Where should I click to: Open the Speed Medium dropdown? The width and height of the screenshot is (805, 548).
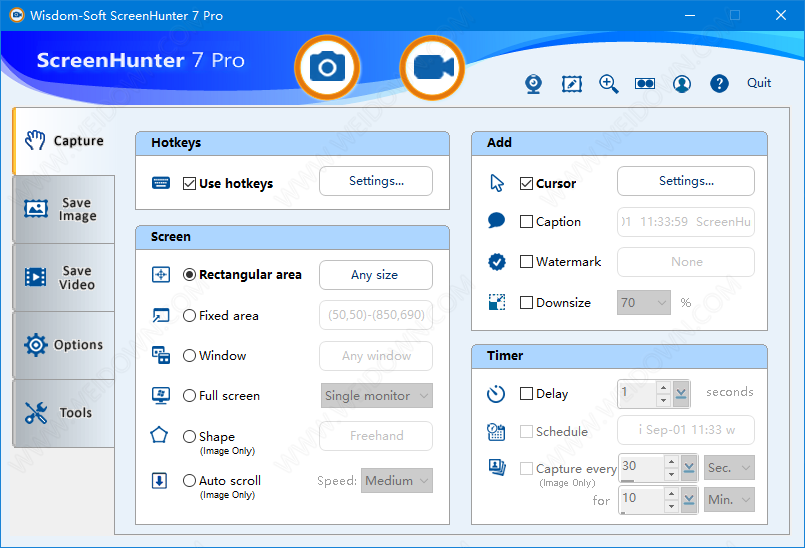tap(397, 481)
